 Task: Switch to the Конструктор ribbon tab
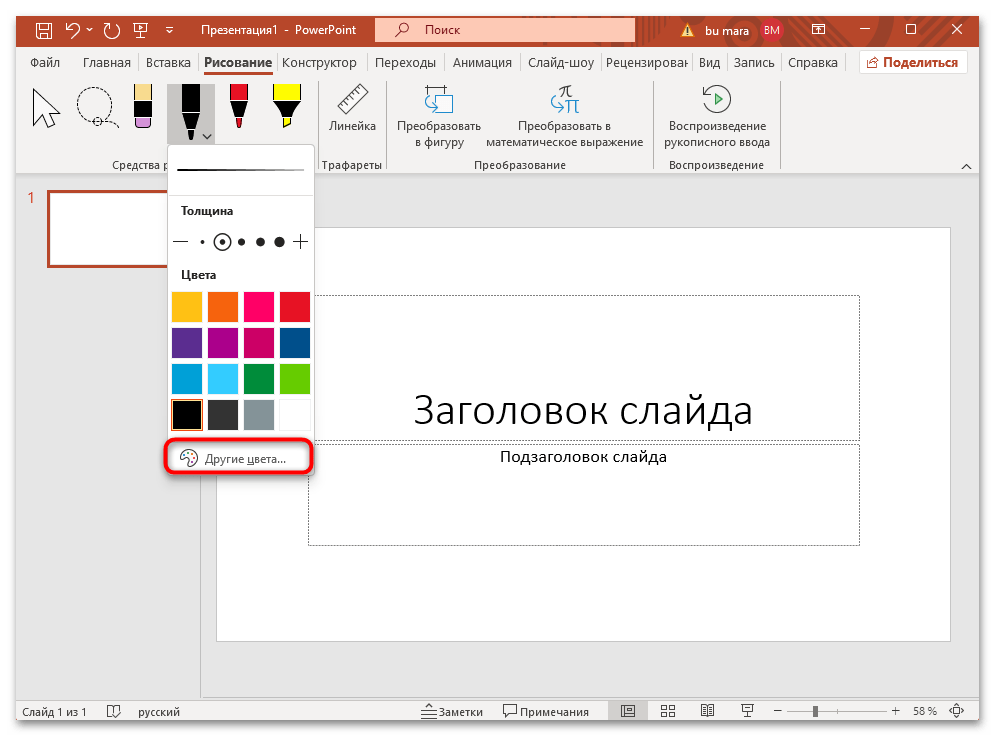pos(320,61)
